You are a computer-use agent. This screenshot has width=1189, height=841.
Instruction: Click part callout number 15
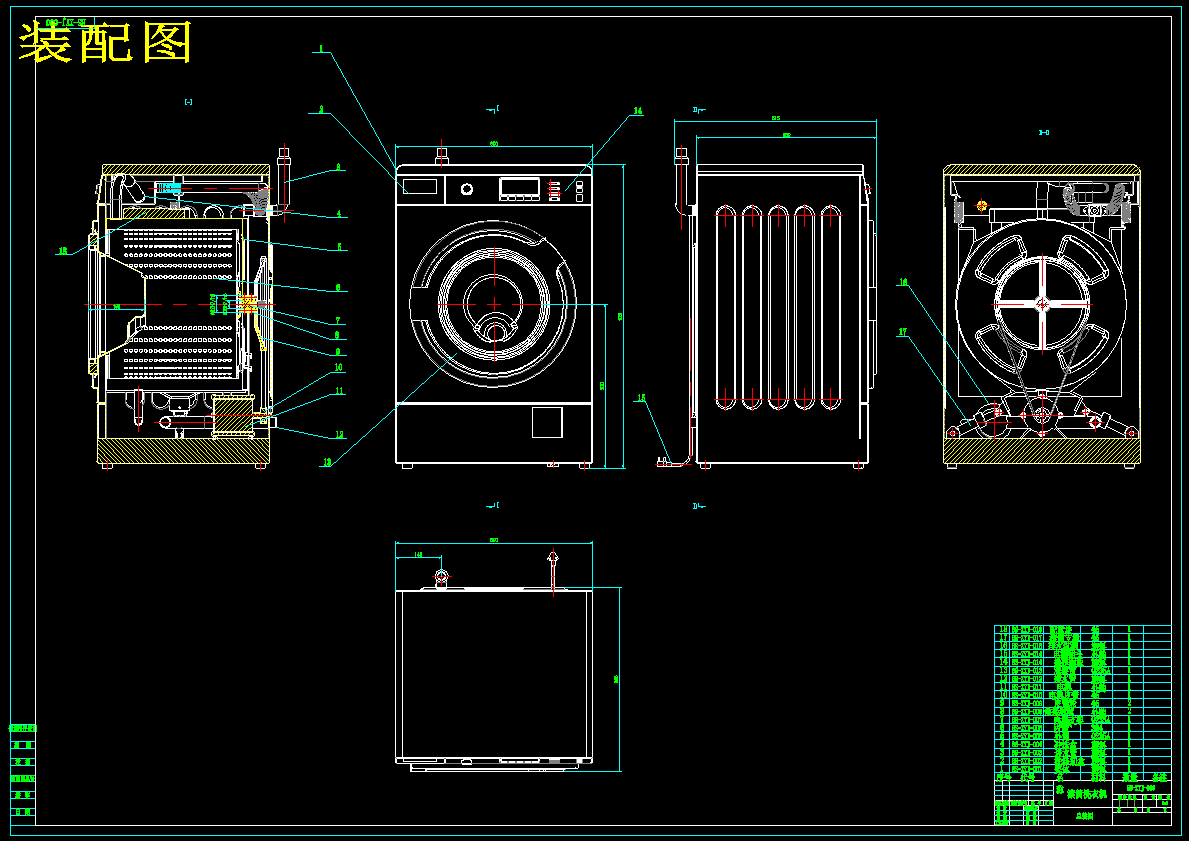coord(641,397)
